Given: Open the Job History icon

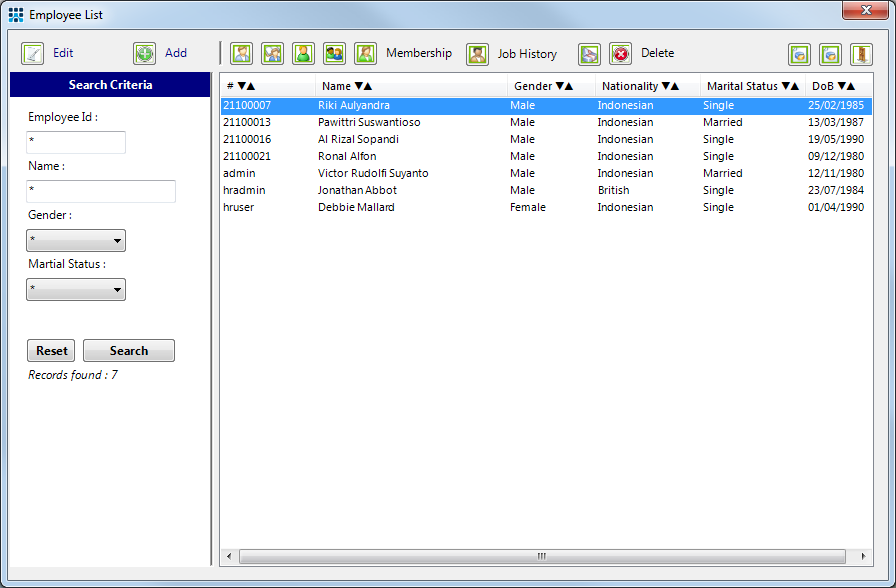Looking at the screenshot, I should 475,53.
